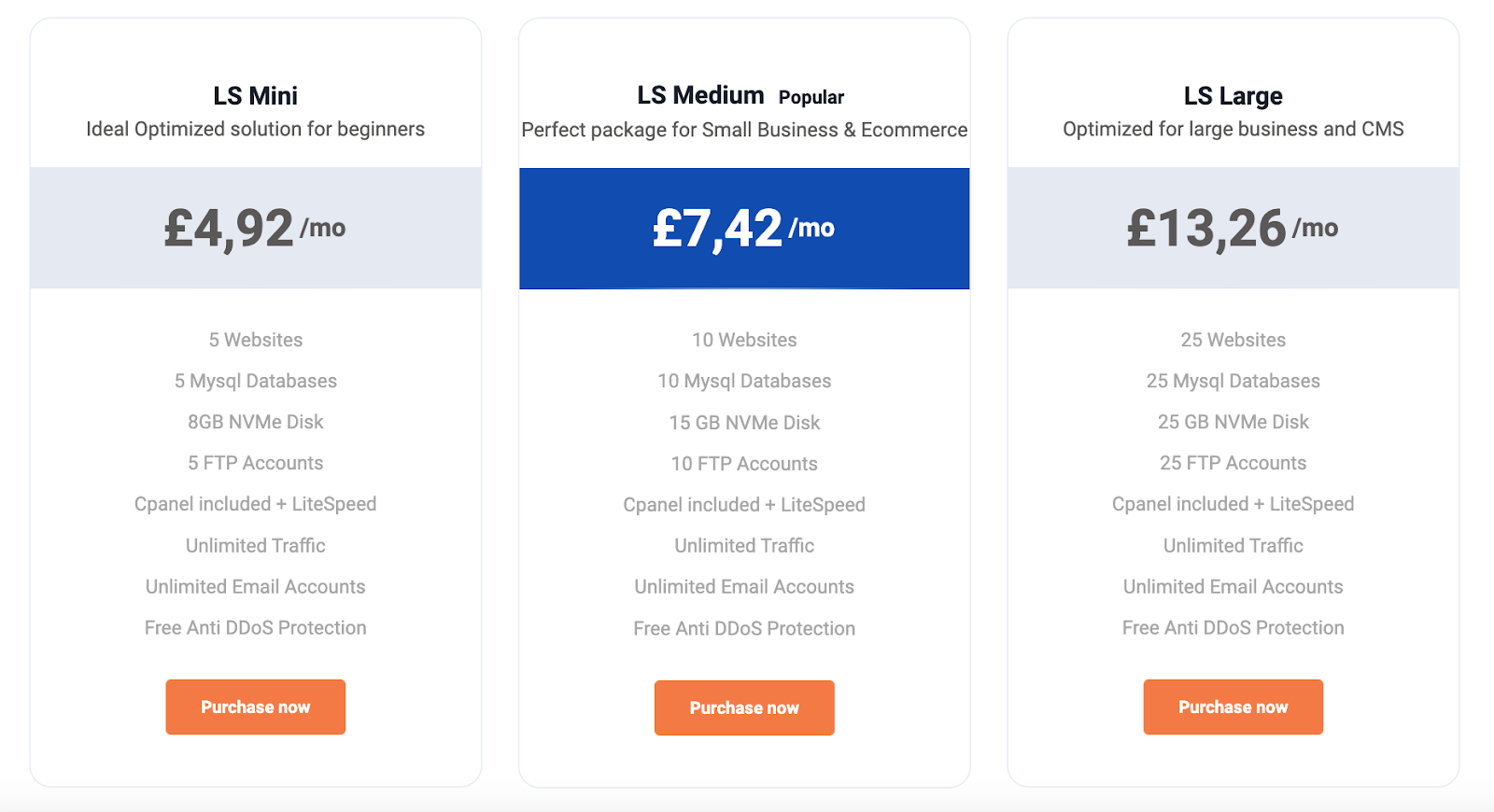Click 'Optimized for large business and CMS' text
1494x812 pixels.
coord(1233,129)
